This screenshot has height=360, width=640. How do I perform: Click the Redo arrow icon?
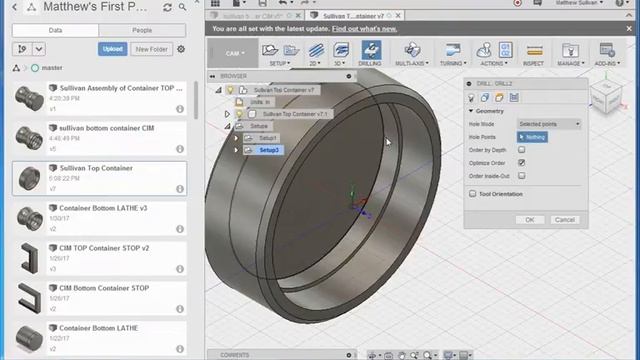304,3
